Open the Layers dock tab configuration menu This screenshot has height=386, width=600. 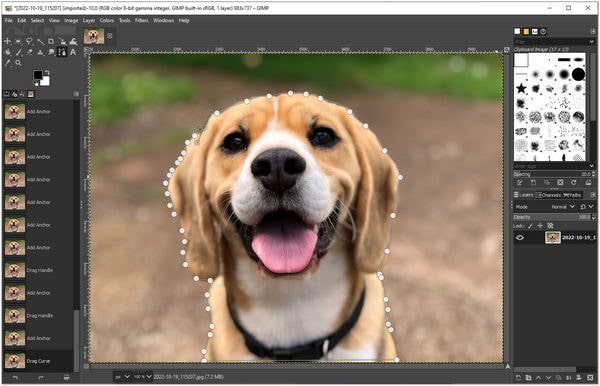[593, 195]
